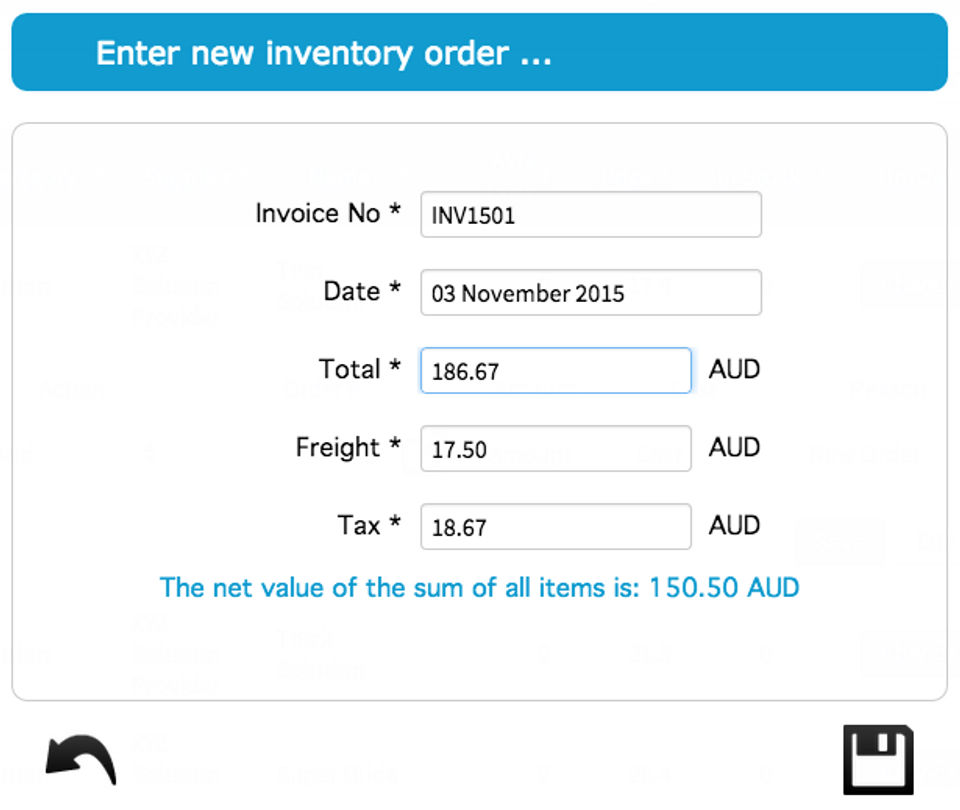The image size is (960, 810).
Task: Click the "Invoice No" label text
Action: point(317,214)
